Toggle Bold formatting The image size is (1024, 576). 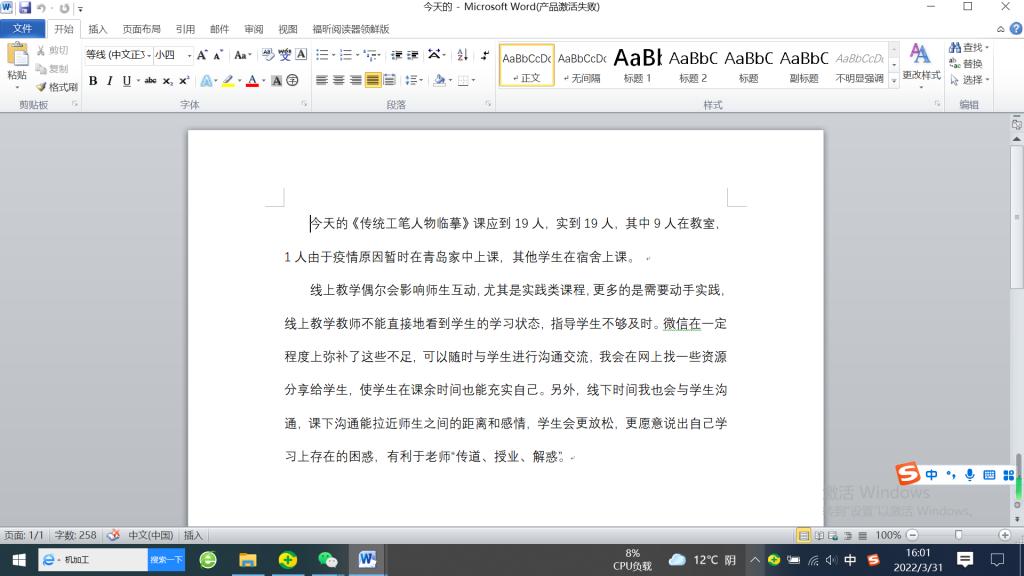[x=93, y=81]
